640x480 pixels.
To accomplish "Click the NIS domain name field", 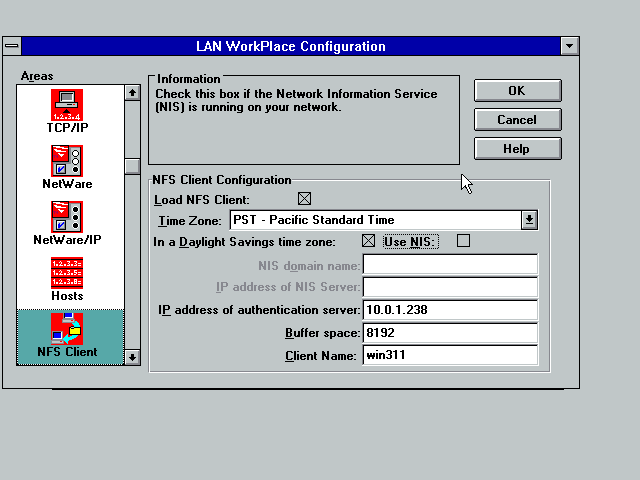I will click(x=450, y=264).
